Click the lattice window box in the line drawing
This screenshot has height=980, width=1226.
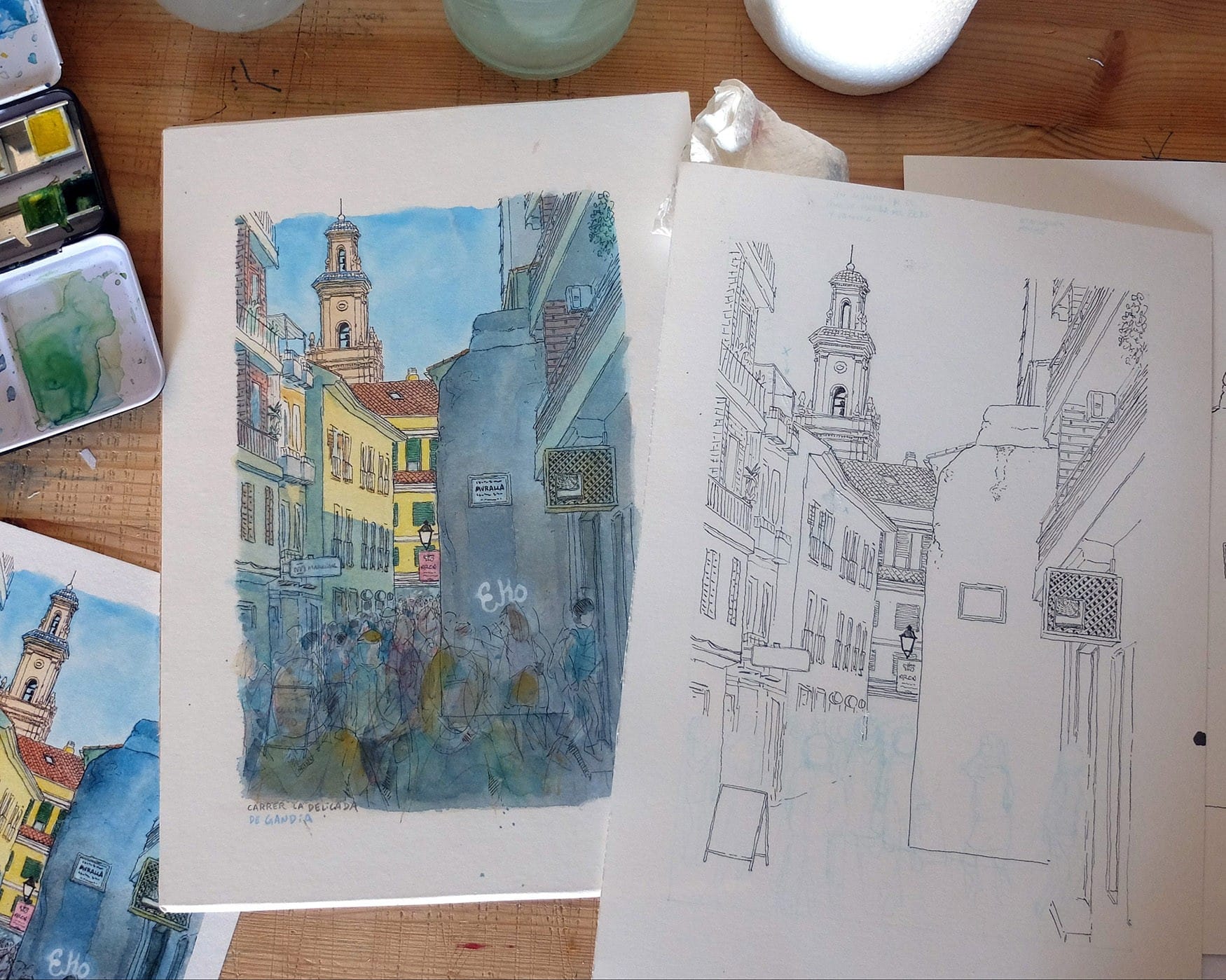(1080, 605)
